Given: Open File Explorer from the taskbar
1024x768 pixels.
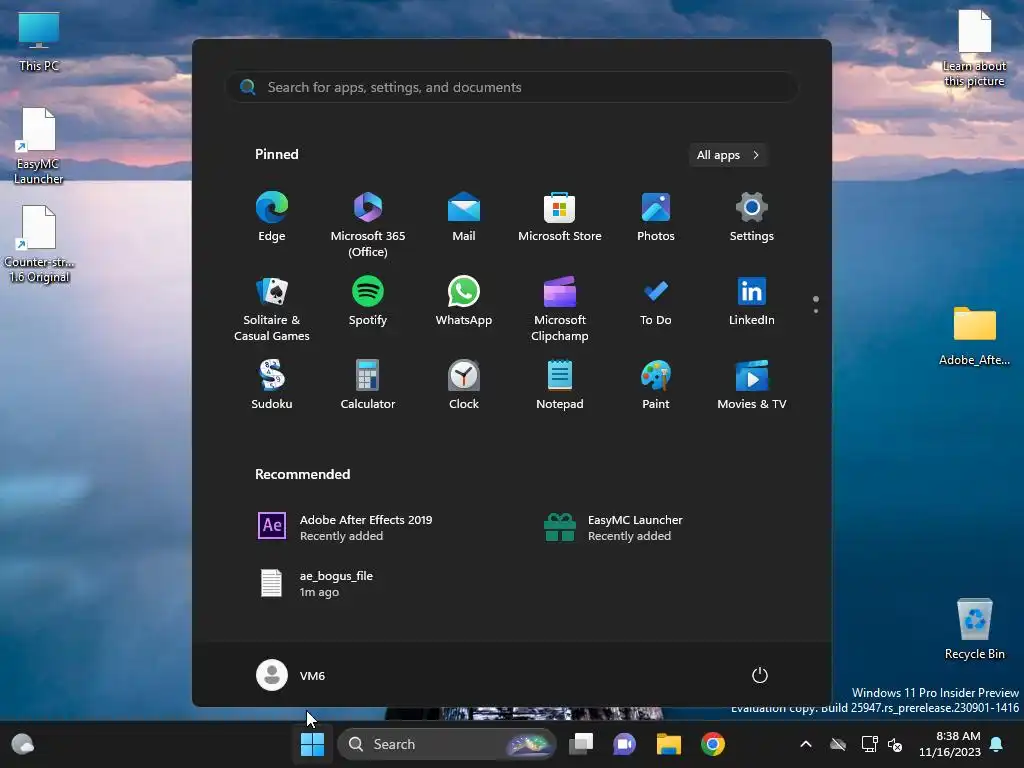Looking at the screenshot, I should [x=669, y=744].
